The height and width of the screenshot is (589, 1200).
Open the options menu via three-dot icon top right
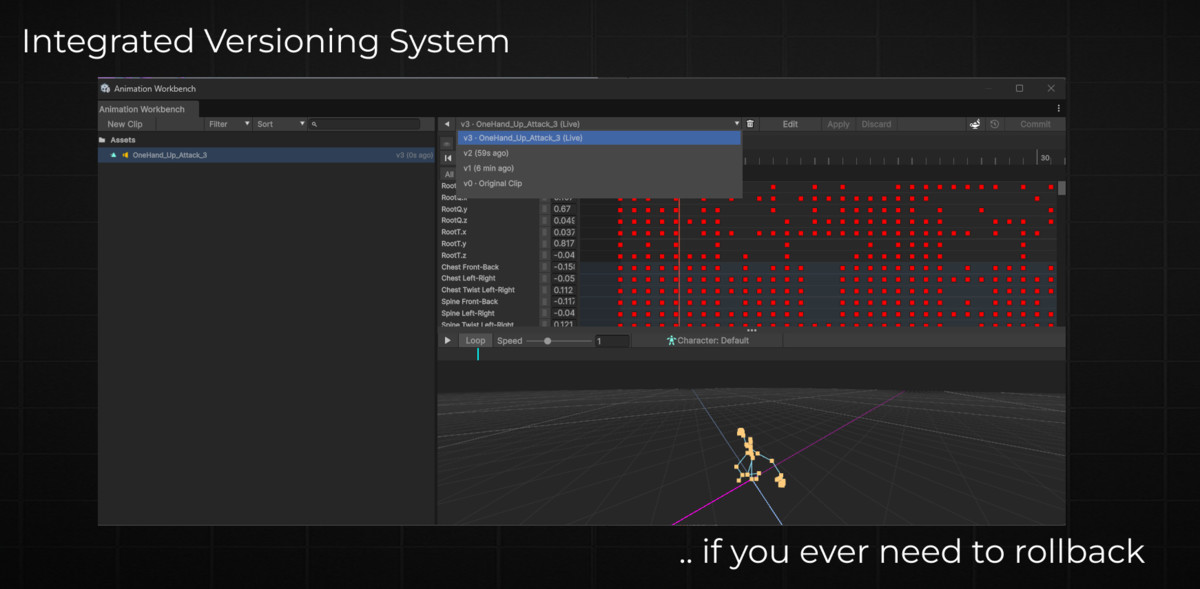coord(1058,108)
